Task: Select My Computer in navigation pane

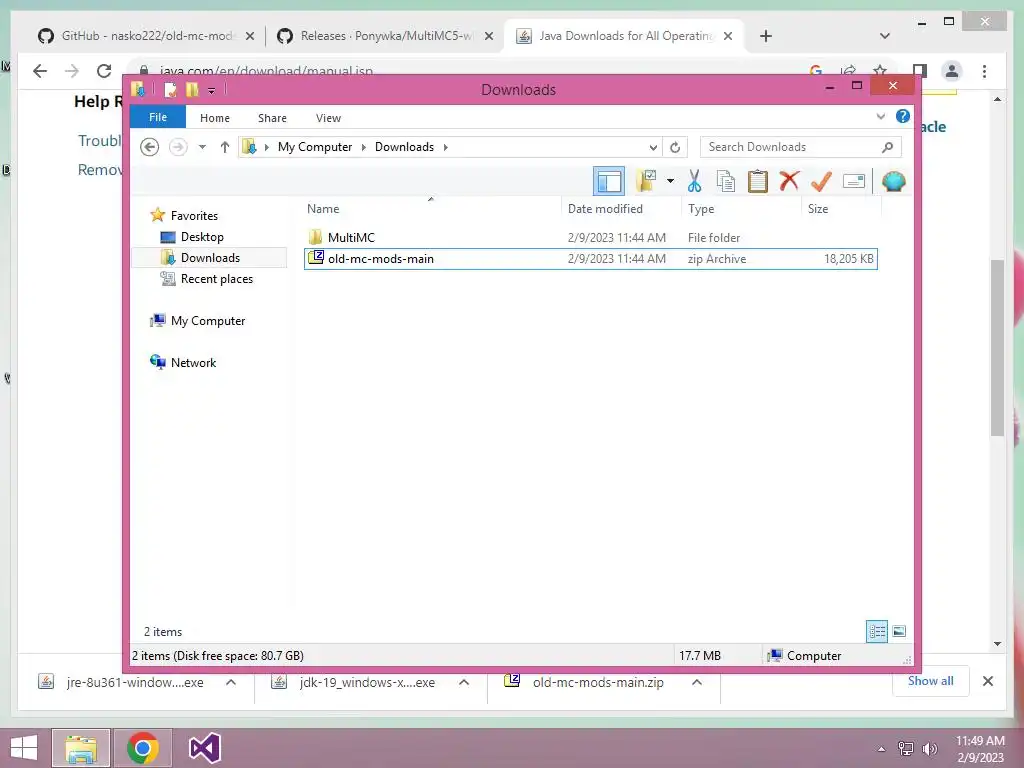Action: (x=208, y=321)
